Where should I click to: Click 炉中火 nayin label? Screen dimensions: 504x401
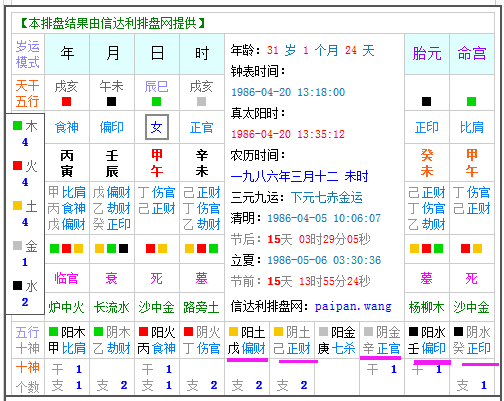pos(66,307)
